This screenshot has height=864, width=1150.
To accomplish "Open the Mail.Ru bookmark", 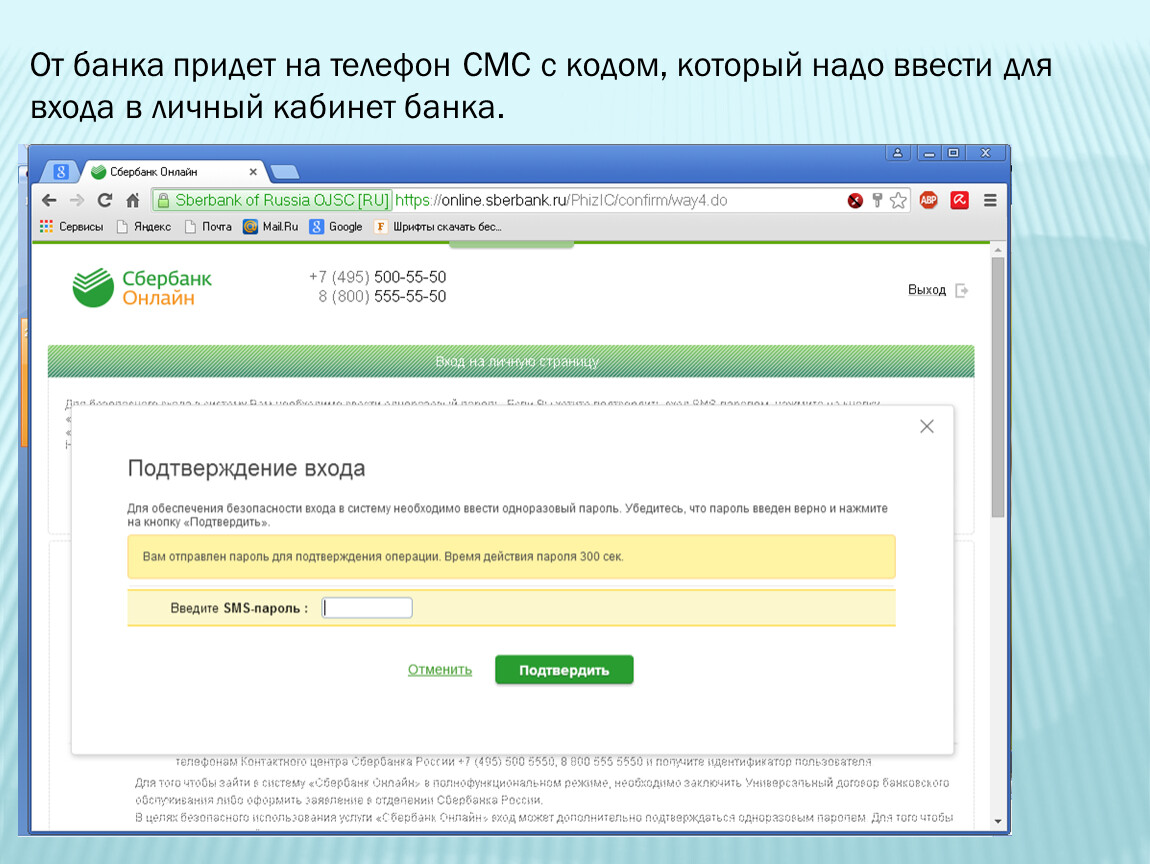I will tap(271, 227).
